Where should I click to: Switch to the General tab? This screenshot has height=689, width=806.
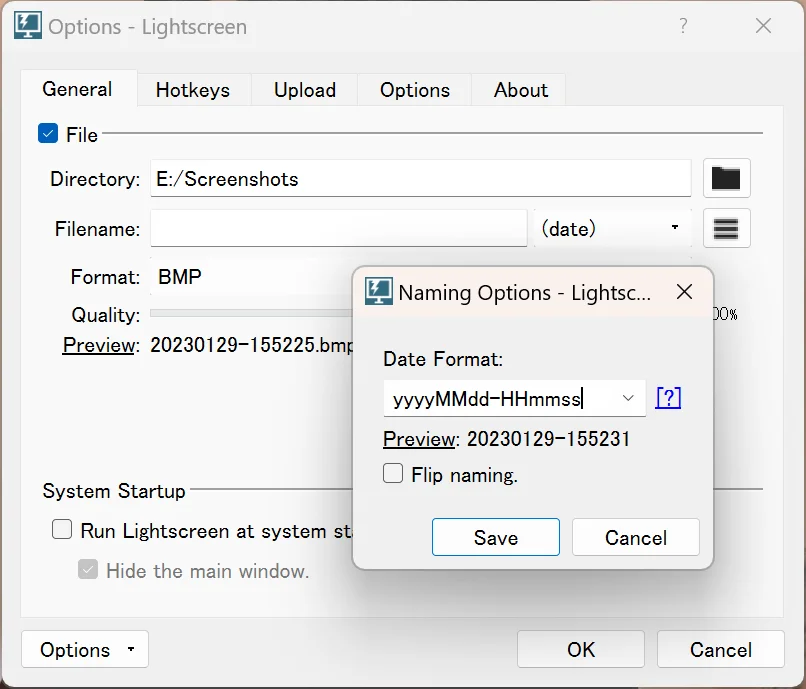coord(78,89)
